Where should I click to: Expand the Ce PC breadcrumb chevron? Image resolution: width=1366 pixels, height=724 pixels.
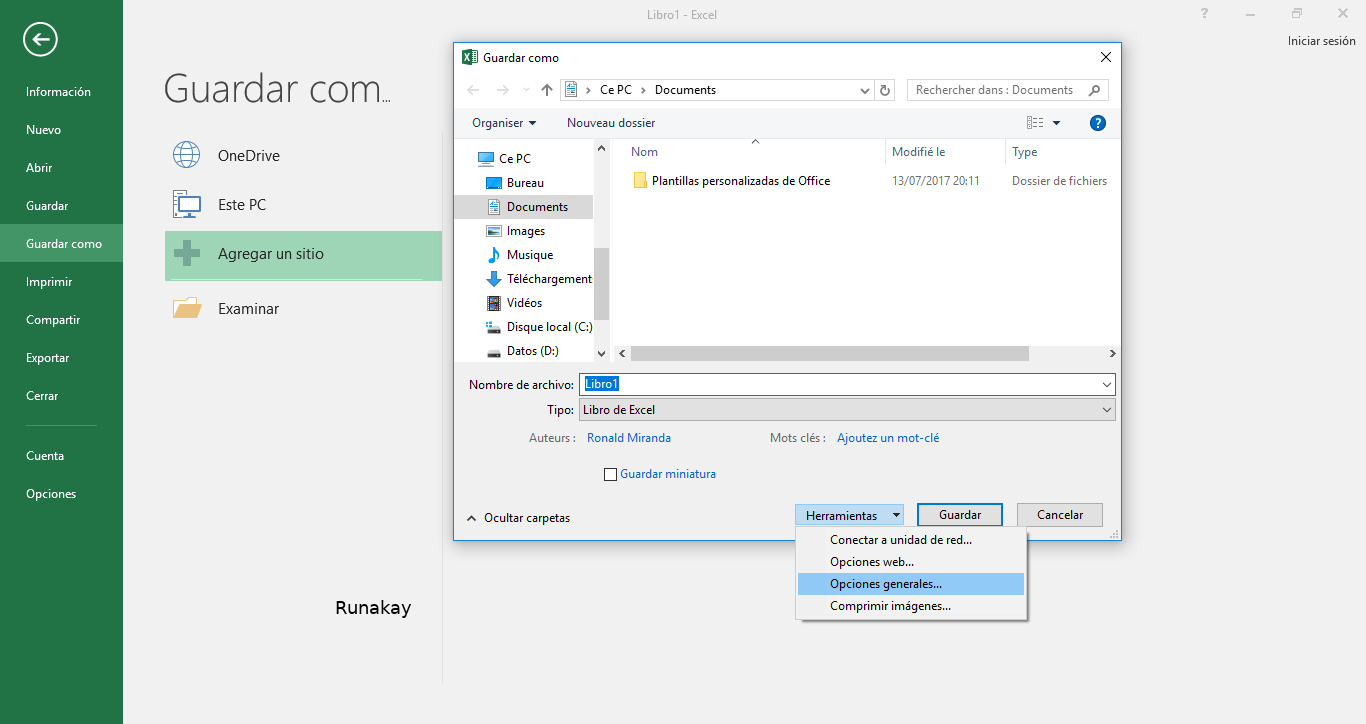643,90
